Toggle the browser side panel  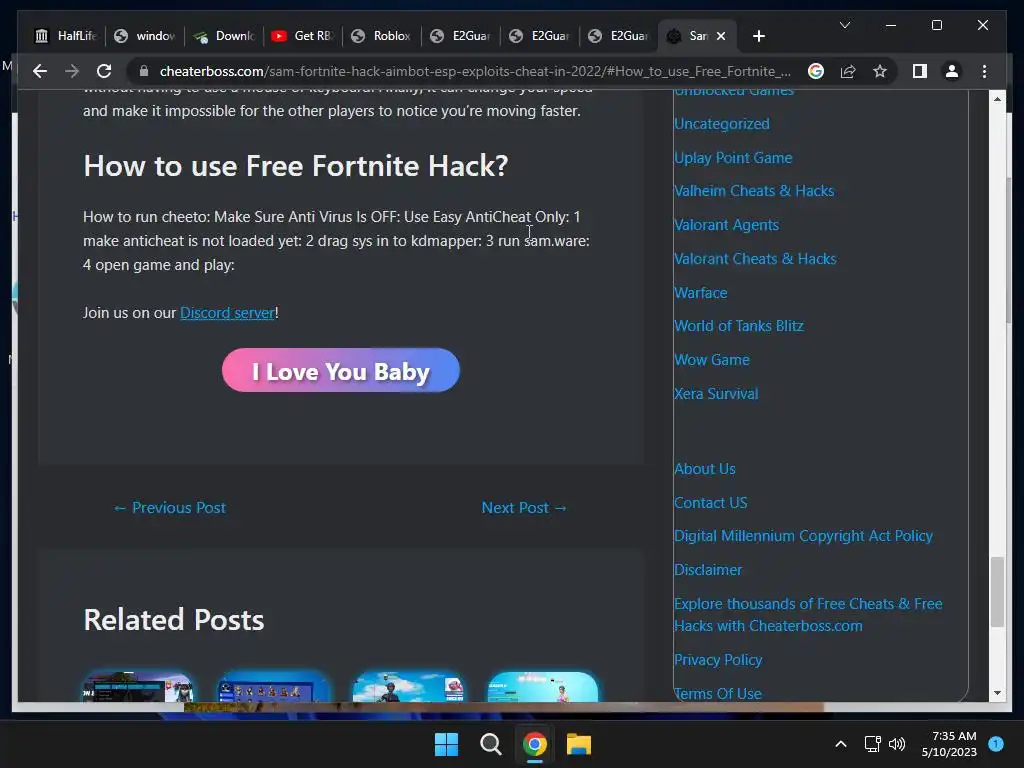(x=920, y=71)
